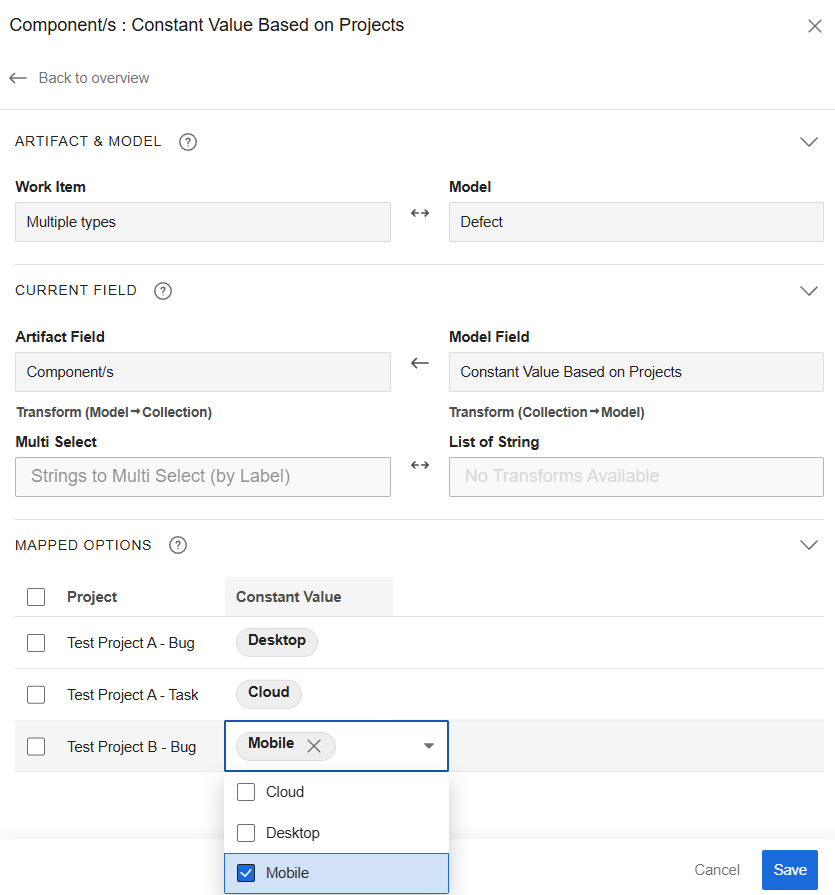Click the help icon beside Artifact & Model
835x895 pixels.
click(187, 142)
